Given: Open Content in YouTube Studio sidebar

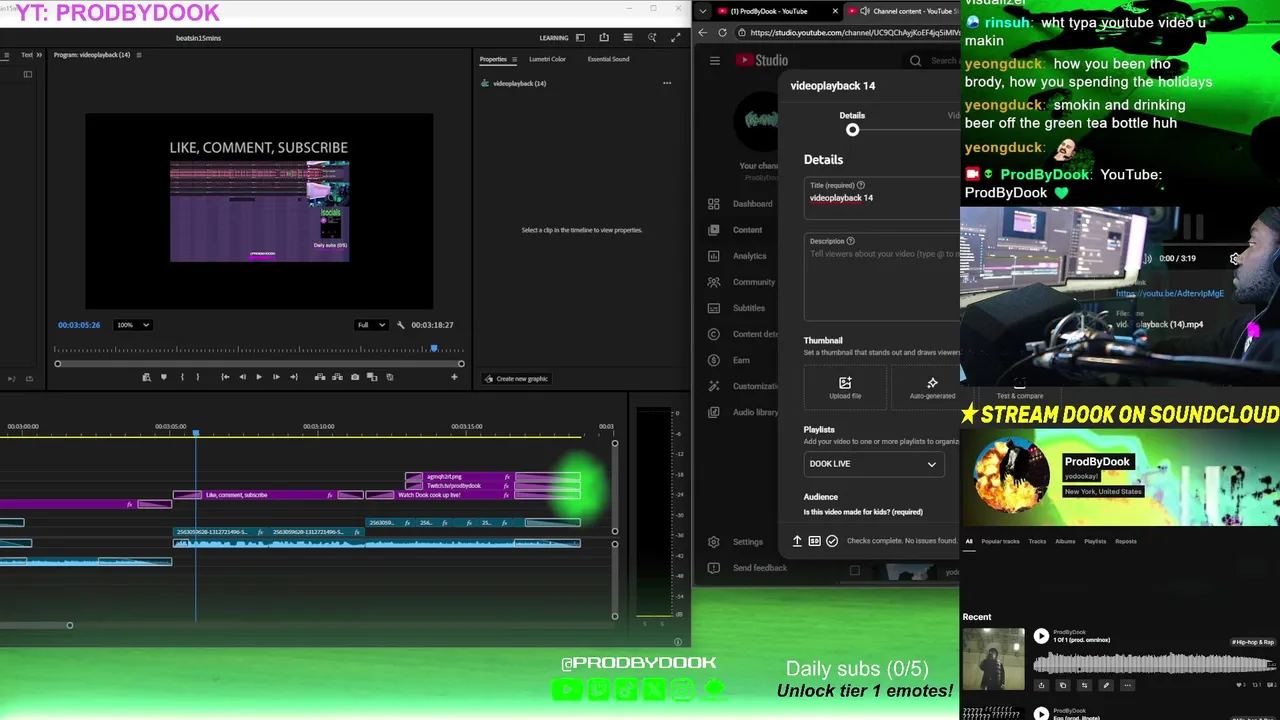Looking at the screenshot, I should pos(736,230).
